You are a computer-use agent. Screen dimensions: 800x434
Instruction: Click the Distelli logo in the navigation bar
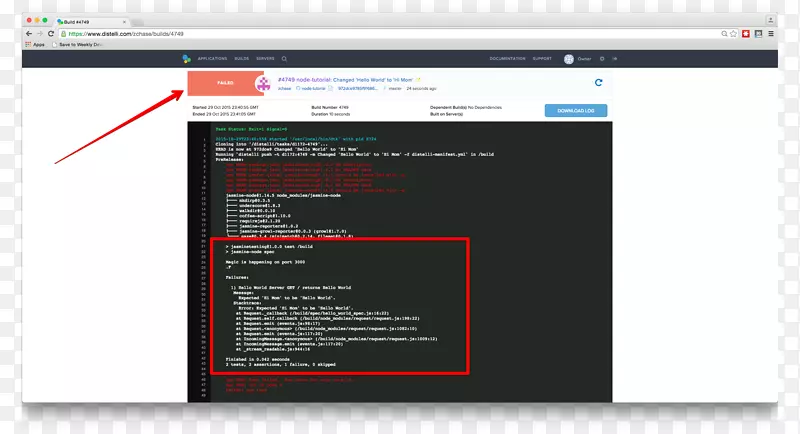point(187,59)
